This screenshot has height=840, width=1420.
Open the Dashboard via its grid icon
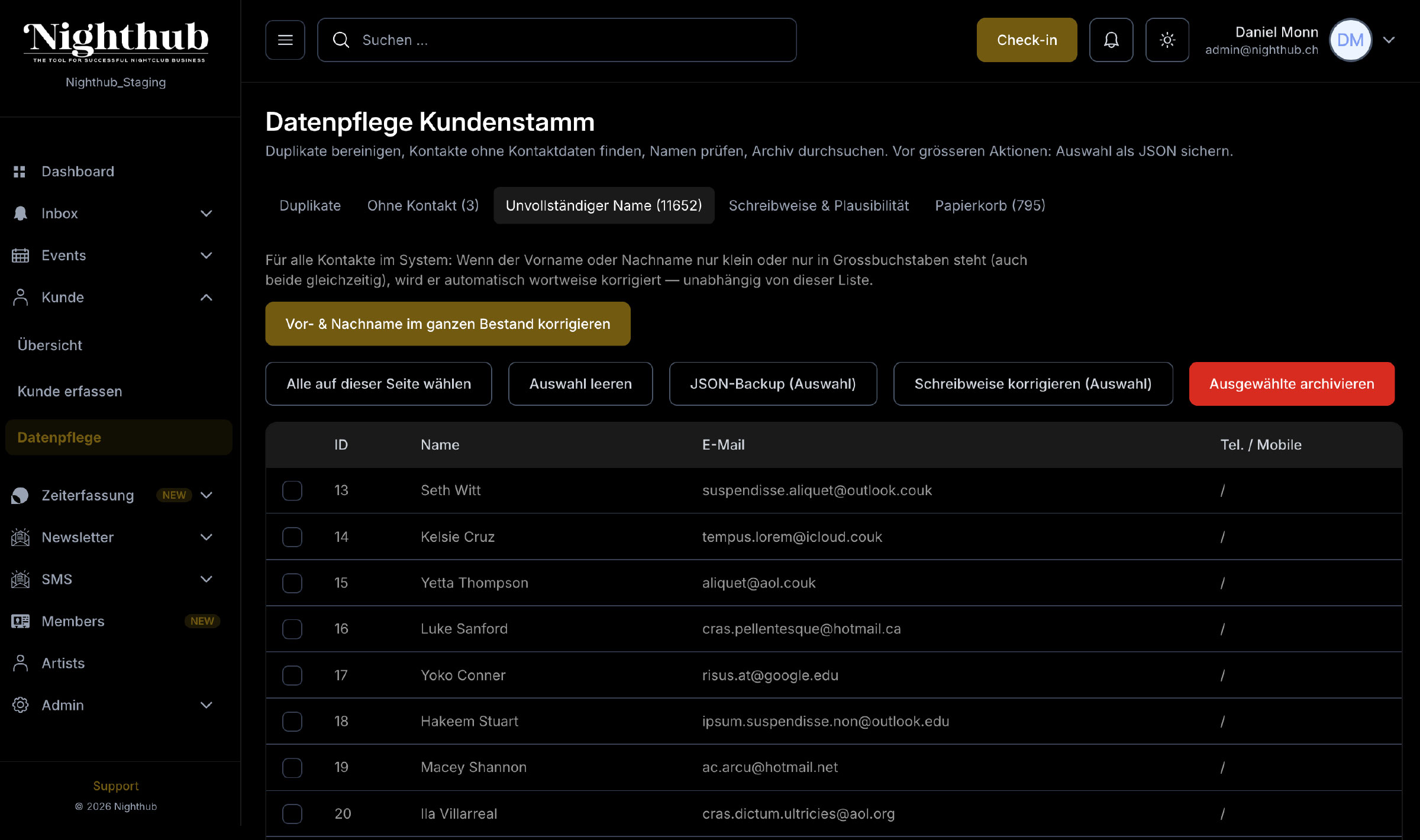pos(20,171)
